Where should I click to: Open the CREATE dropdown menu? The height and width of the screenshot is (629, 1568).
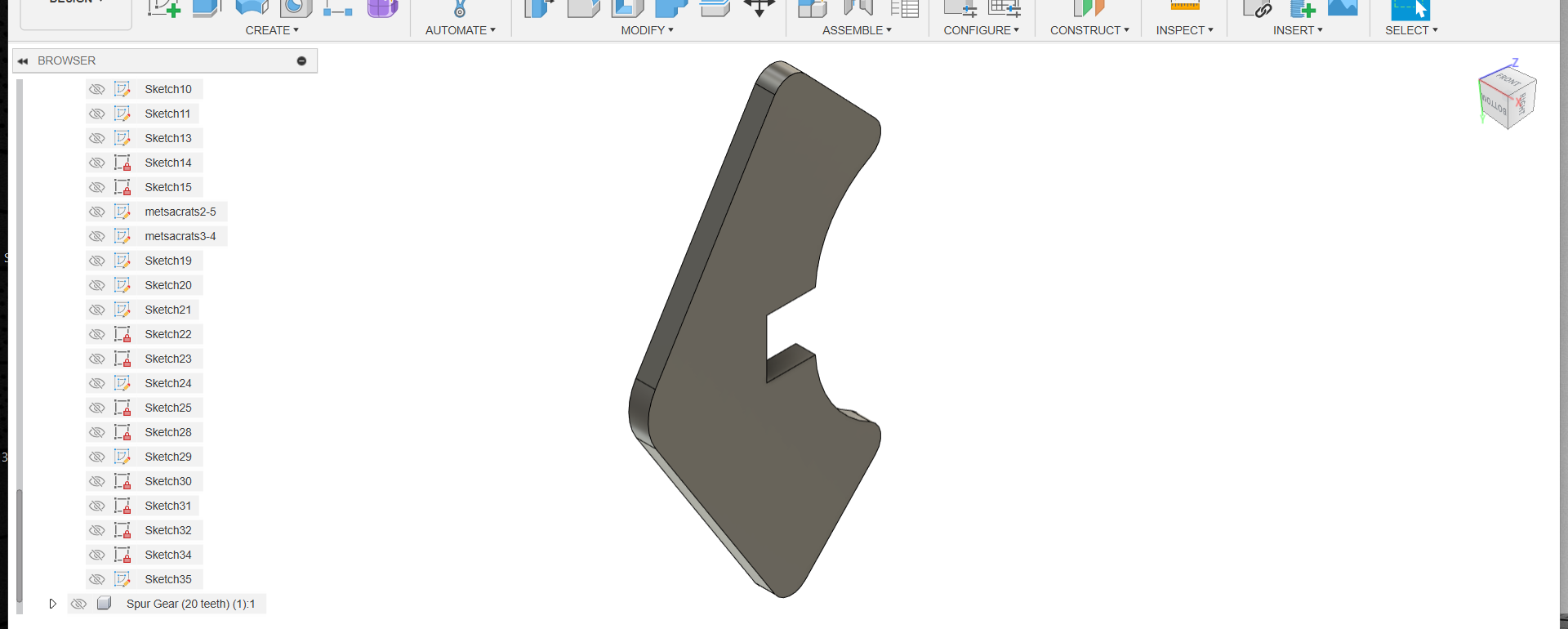tap(272, 30)
